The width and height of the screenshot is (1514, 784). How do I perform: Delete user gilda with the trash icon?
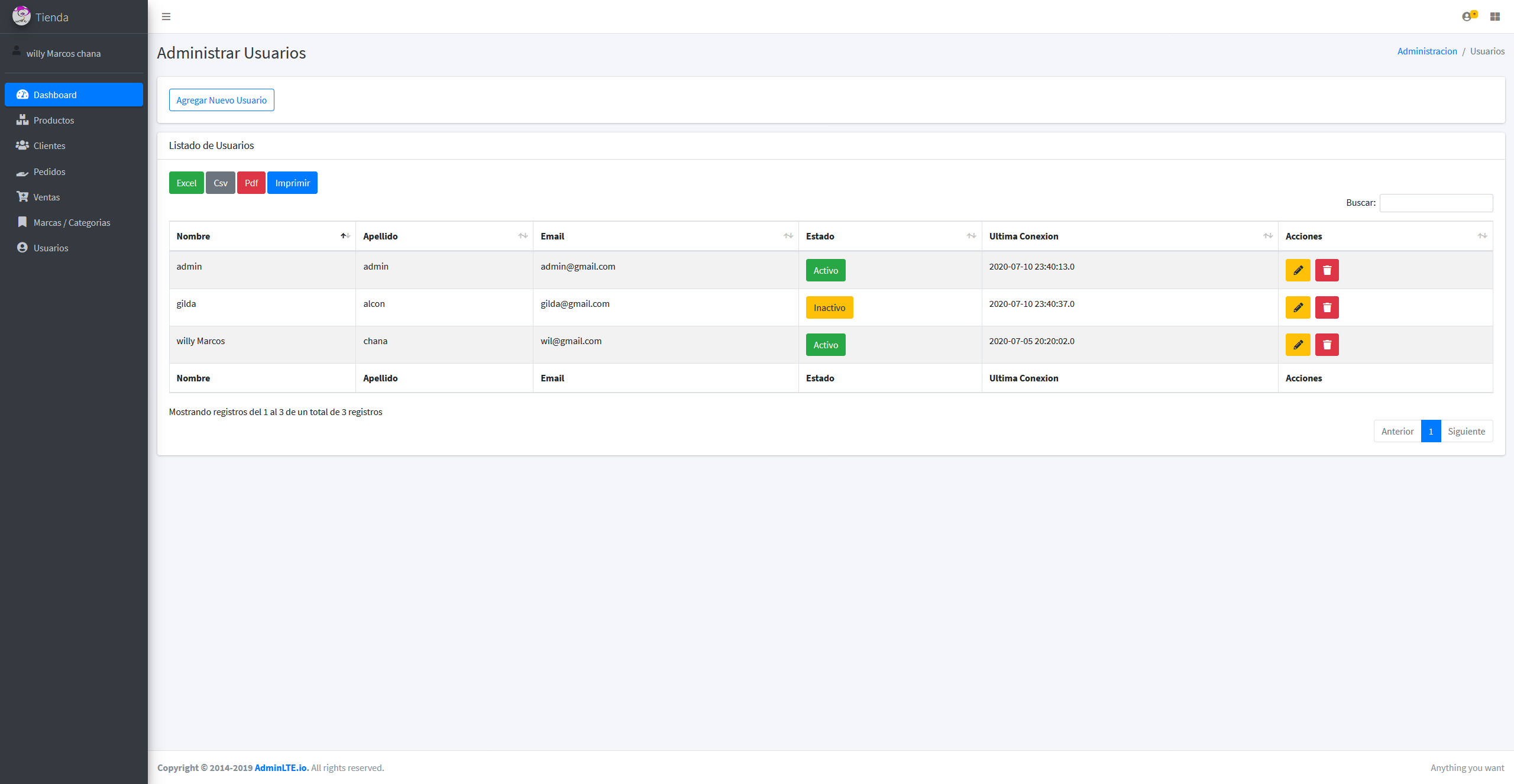(x=1327, y=307)
